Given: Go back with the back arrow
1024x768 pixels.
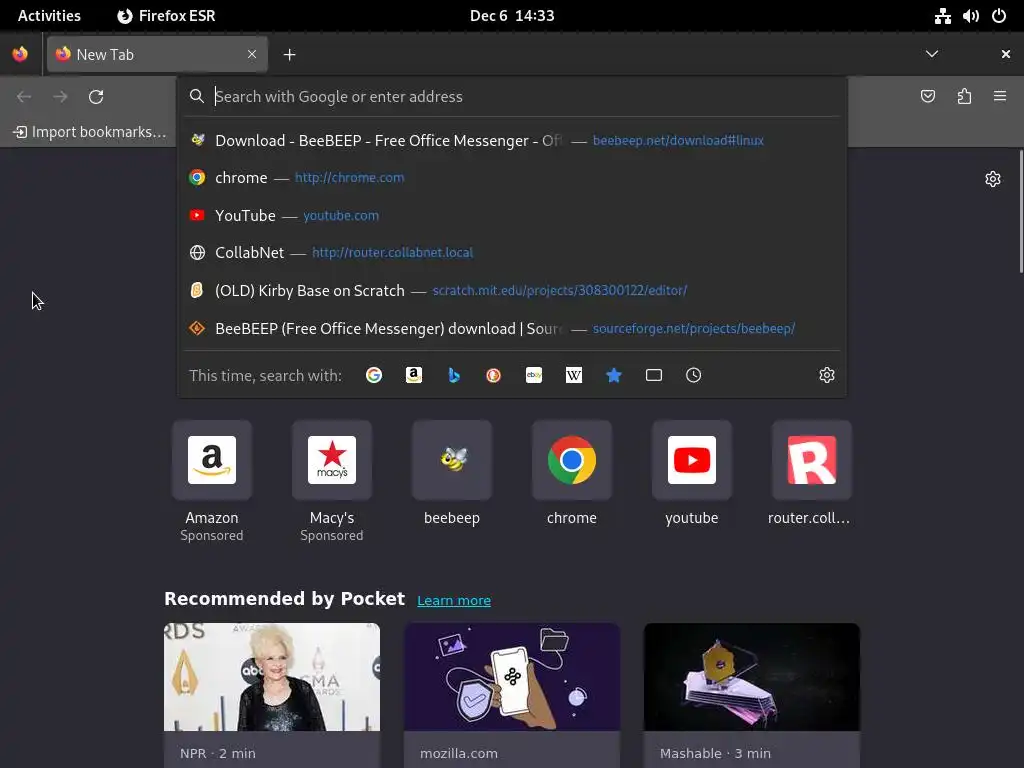Looking at the screenshot, I should (x=24, y=97).
